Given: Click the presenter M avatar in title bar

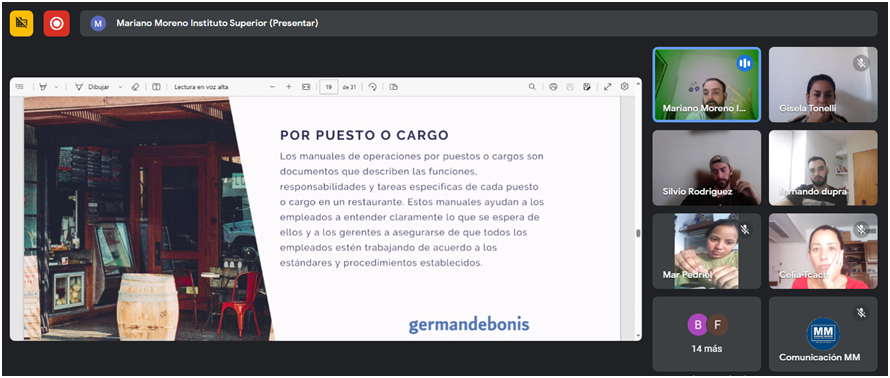Looking at the screenshot, I should pos(98,23).
